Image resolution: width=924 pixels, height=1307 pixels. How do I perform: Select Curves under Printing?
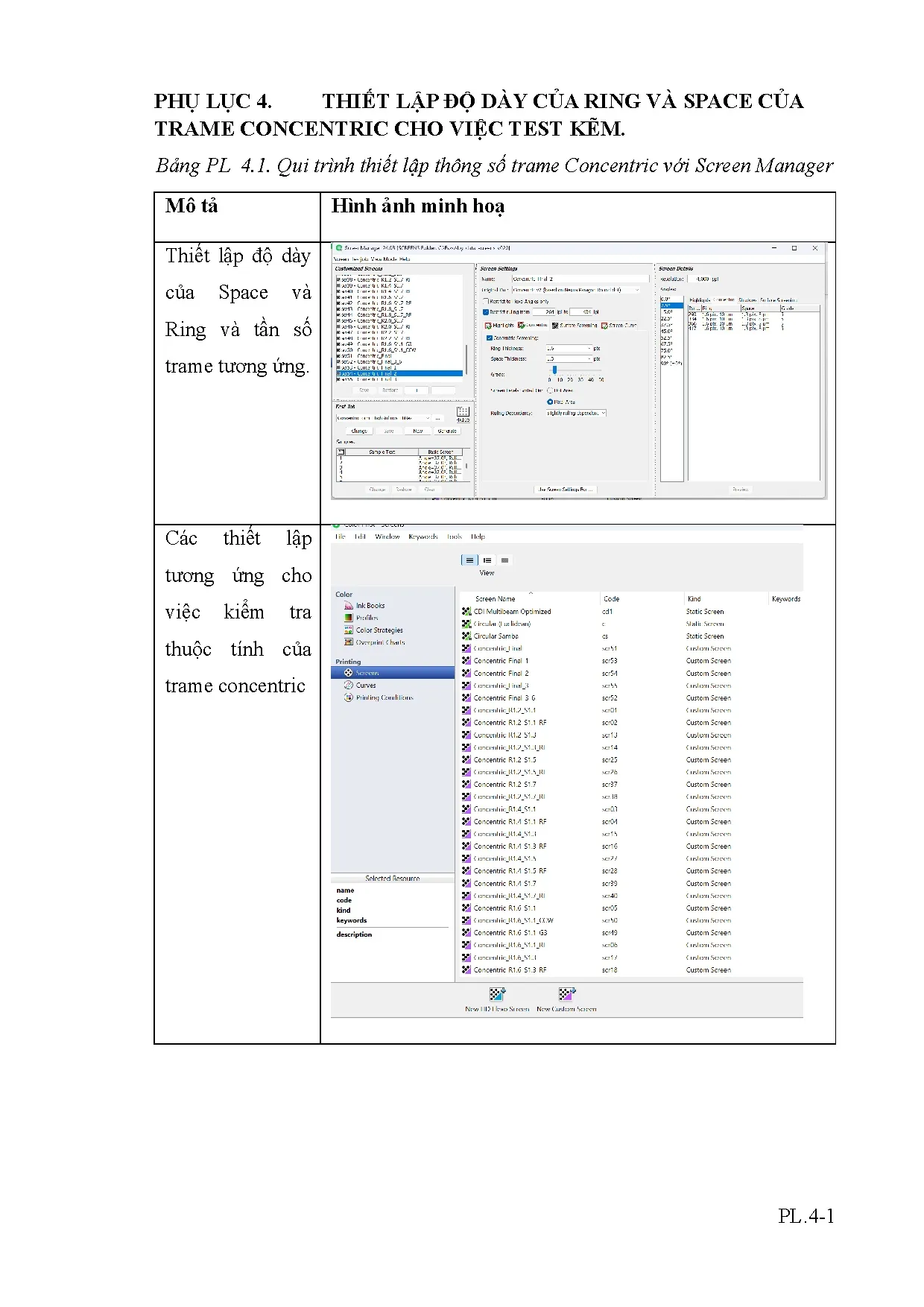(x=365, y=686)
